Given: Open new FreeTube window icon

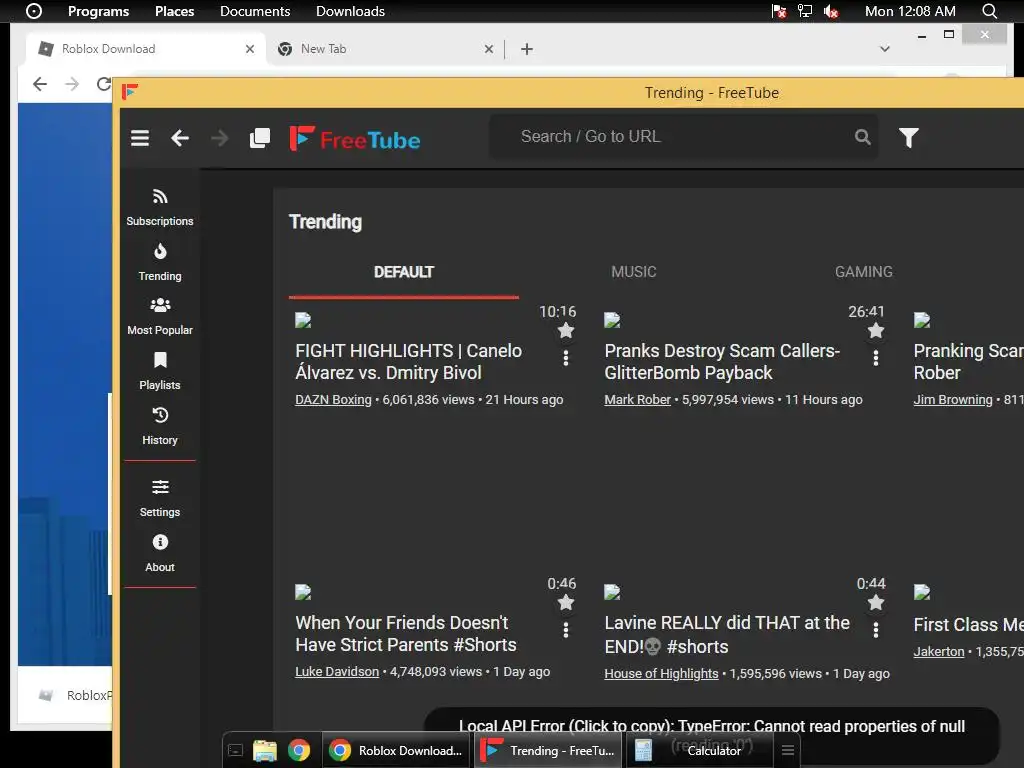Looking at the screenshot, I should click(x=260, y=138).
